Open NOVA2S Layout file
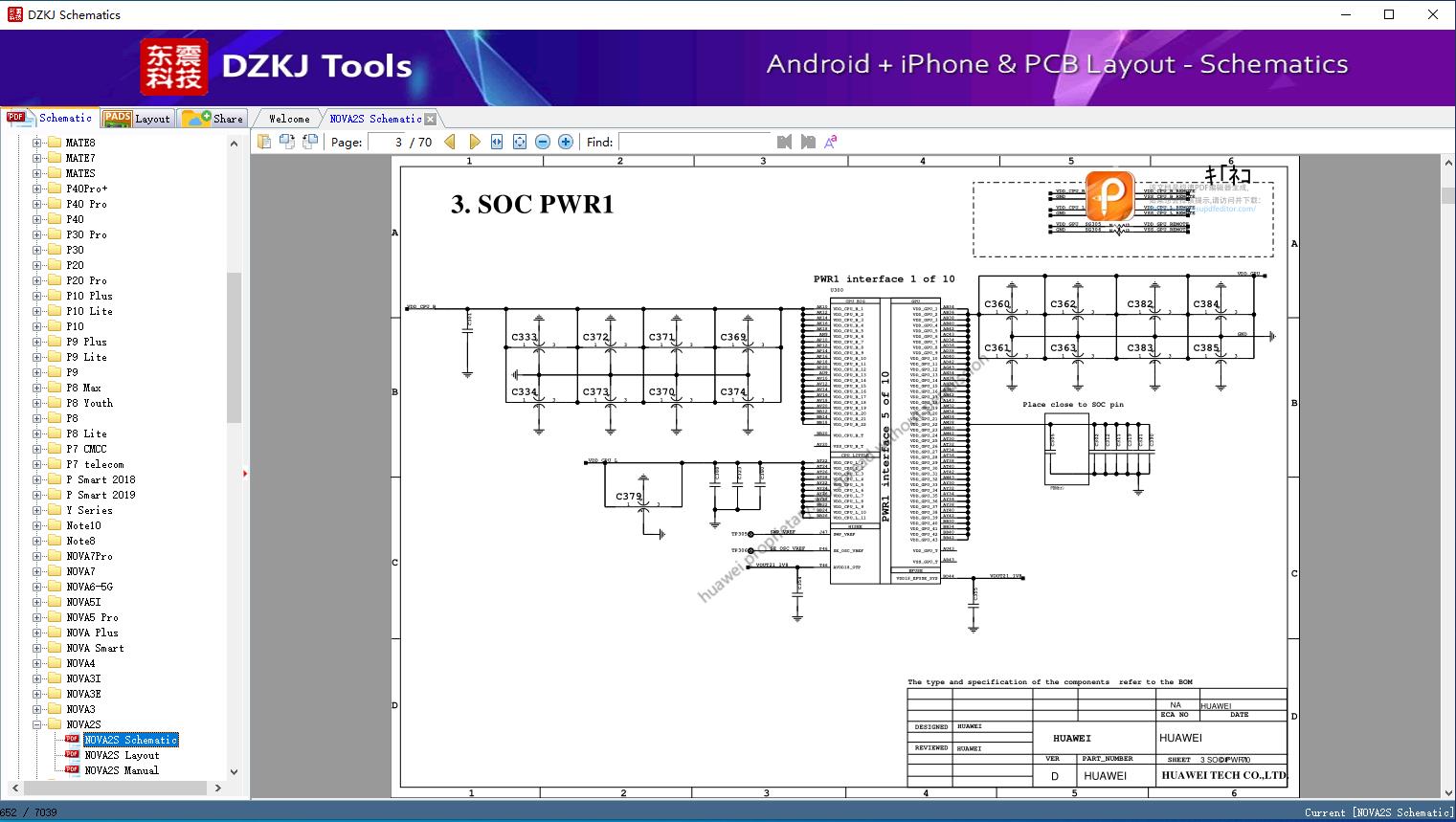The height and width of the screenshot is (822, 1456). pyautogui.click(x=122, y=755)
